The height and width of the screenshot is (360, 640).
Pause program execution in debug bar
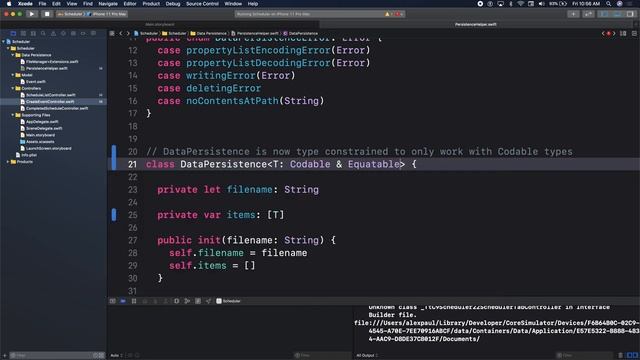(134, 301)
